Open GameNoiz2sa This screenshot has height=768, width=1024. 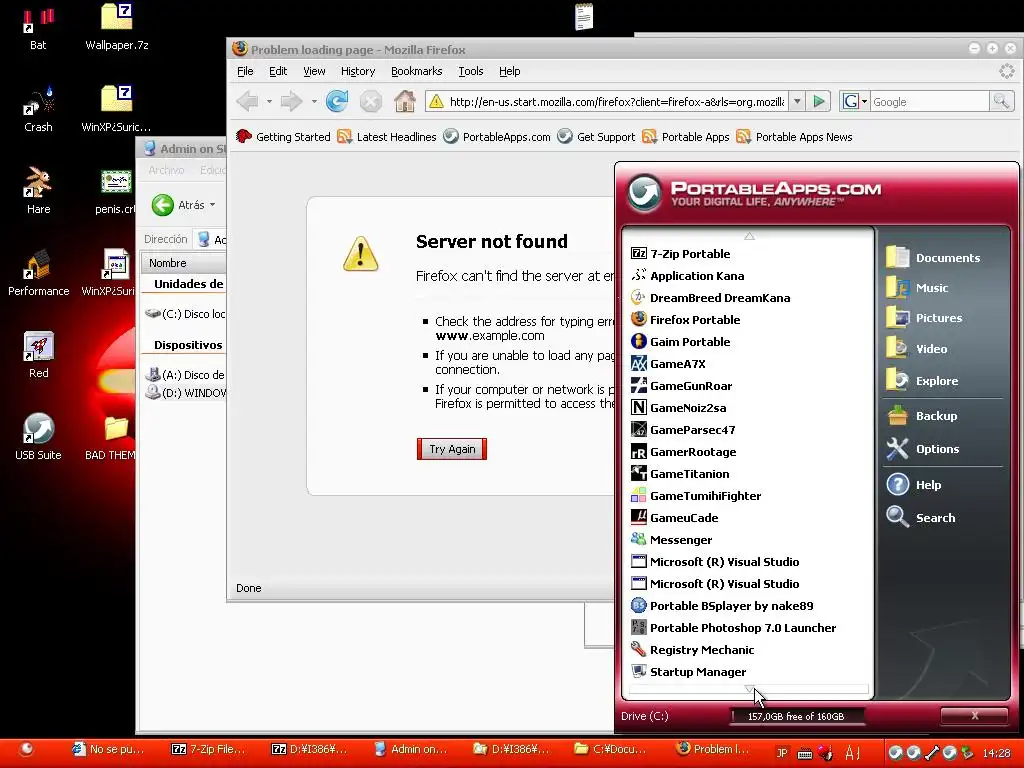tap(679, 408)
